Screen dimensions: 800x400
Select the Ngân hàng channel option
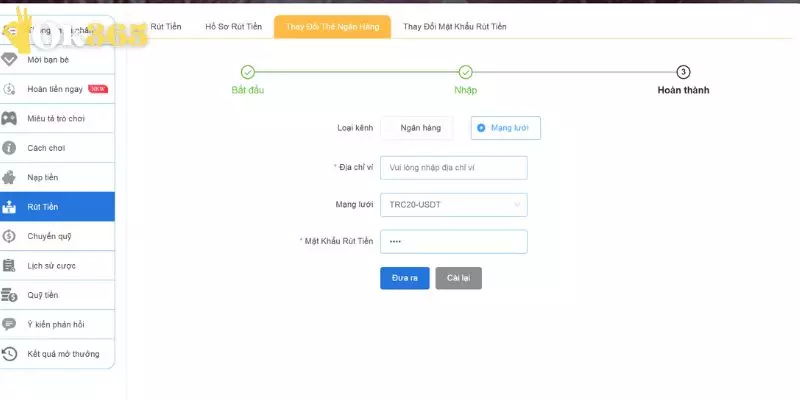(x=417, y=128)
